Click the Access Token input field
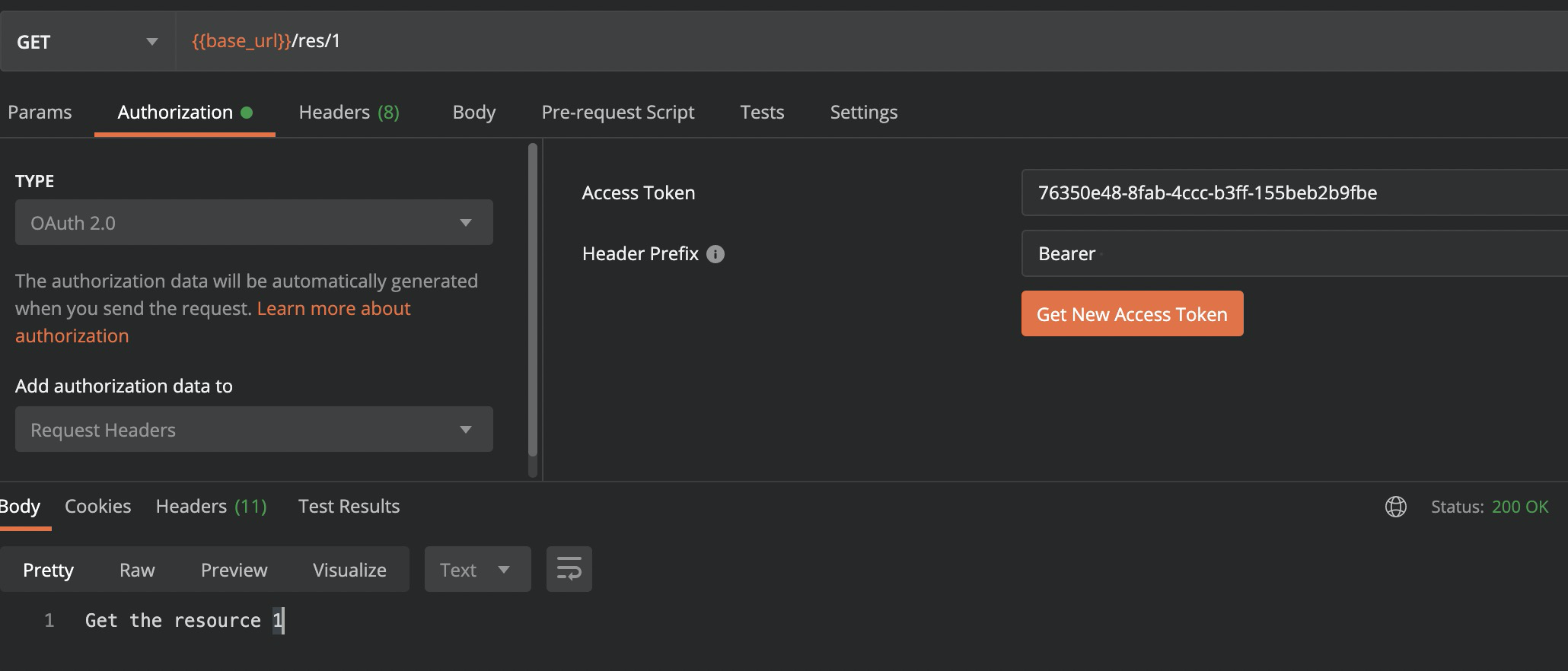The image size is (1568, 671). (x=1294, y=193)
